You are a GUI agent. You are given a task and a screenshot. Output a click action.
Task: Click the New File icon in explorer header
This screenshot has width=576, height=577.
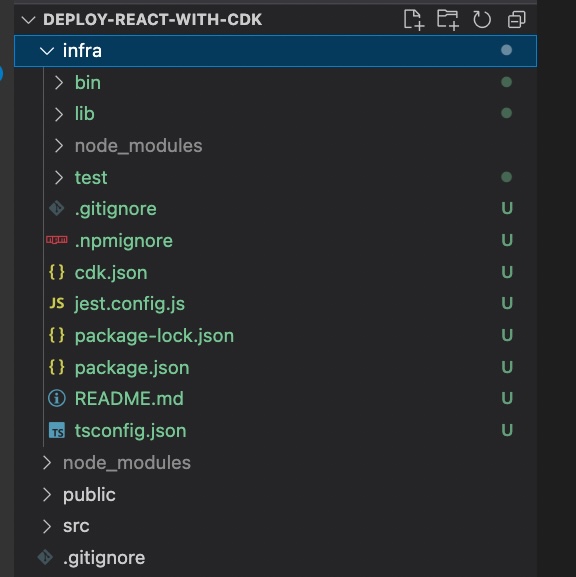tap(414, 20)
